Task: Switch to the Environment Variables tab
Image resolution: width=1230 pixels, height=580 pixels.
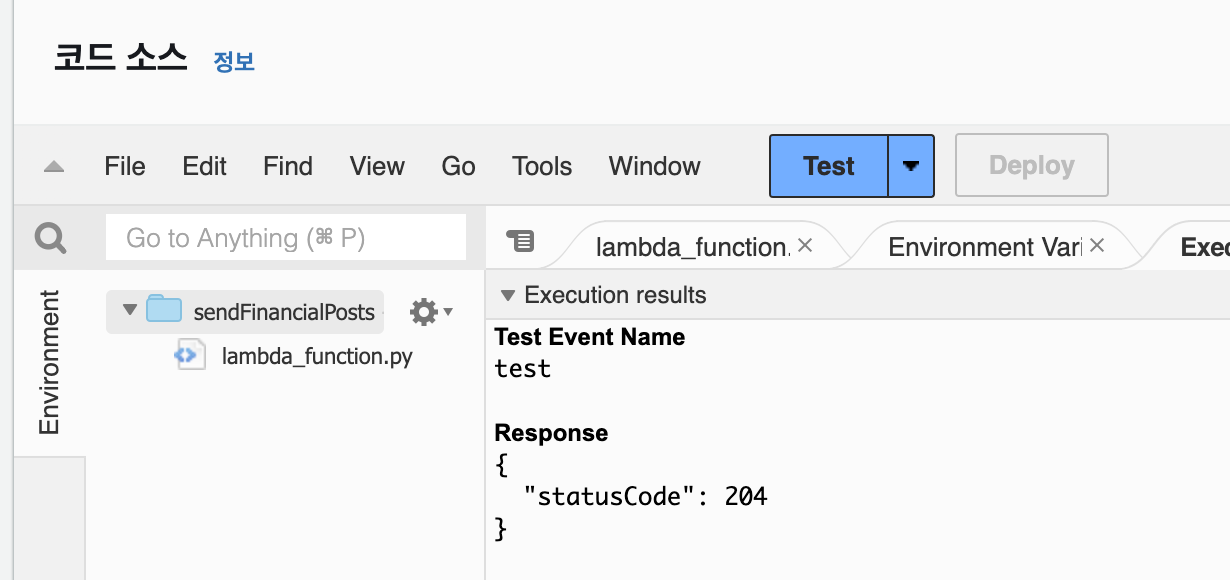Action: click(984, 247)
